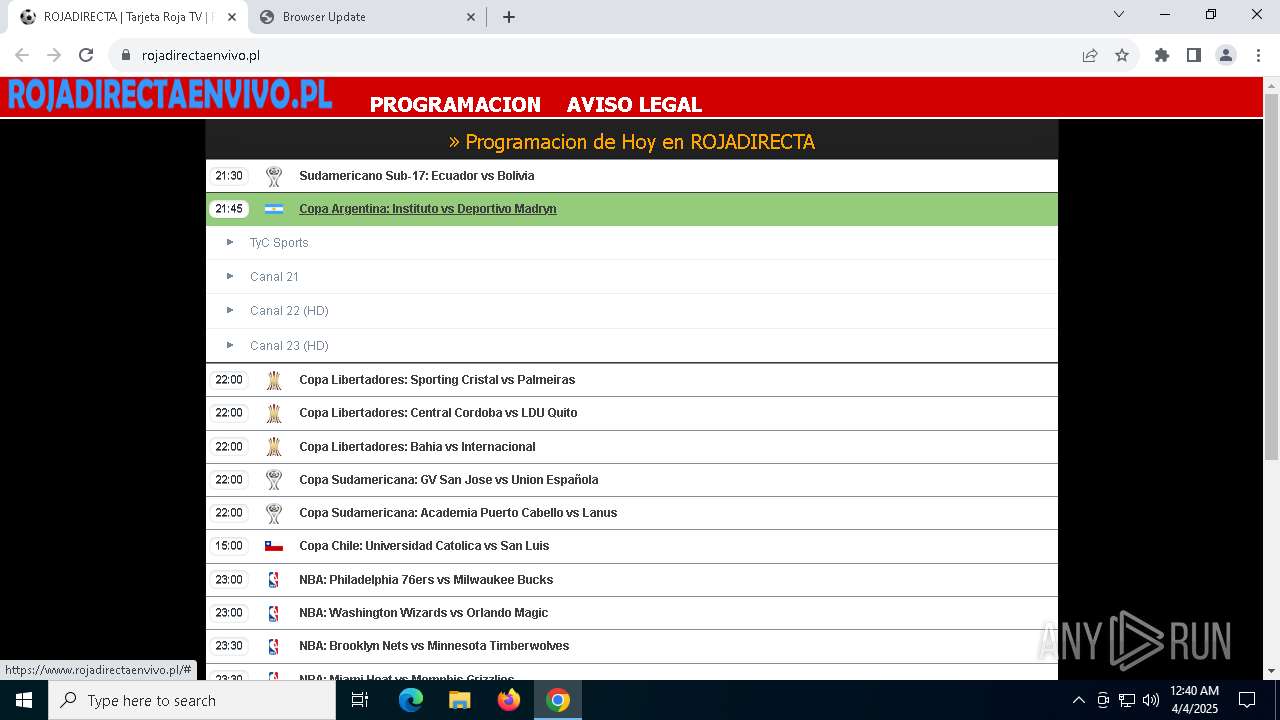Viewport: 1280px width, 720px height.
Task: Click the Argentina flag icon for Copa Argentina
Action: (274, 209)
